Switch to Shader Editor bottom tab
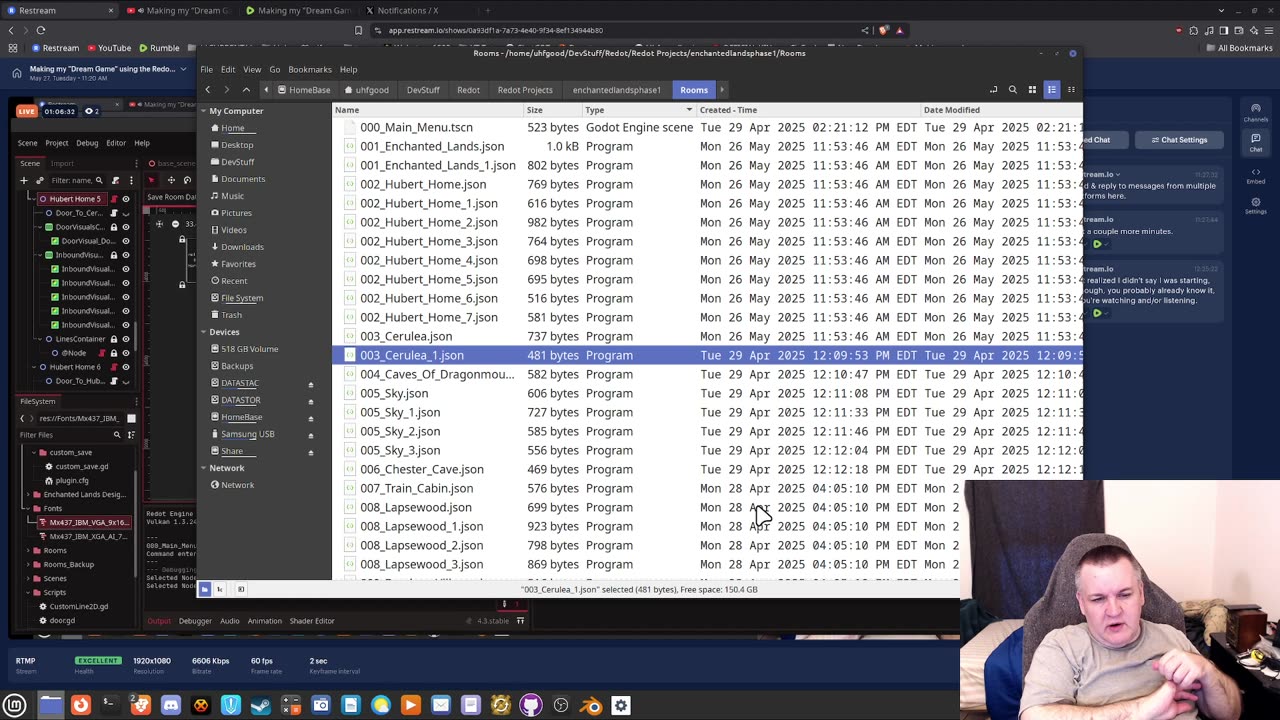The width and height of the screenshot is (1280, 720). pyautogui.click(x=312, y=621)
